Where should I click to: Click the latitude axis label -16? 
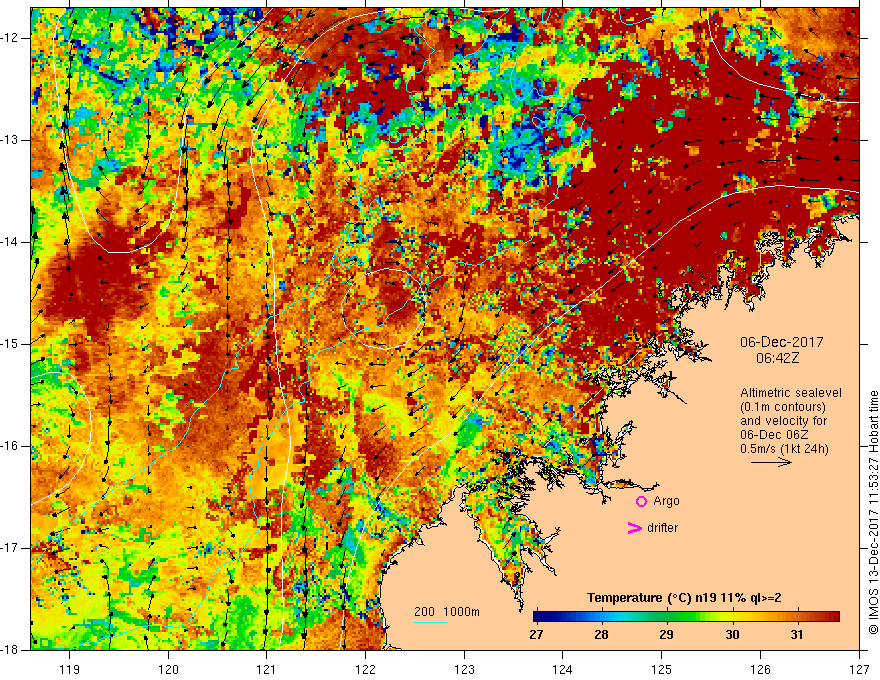[x=10, y=446]
